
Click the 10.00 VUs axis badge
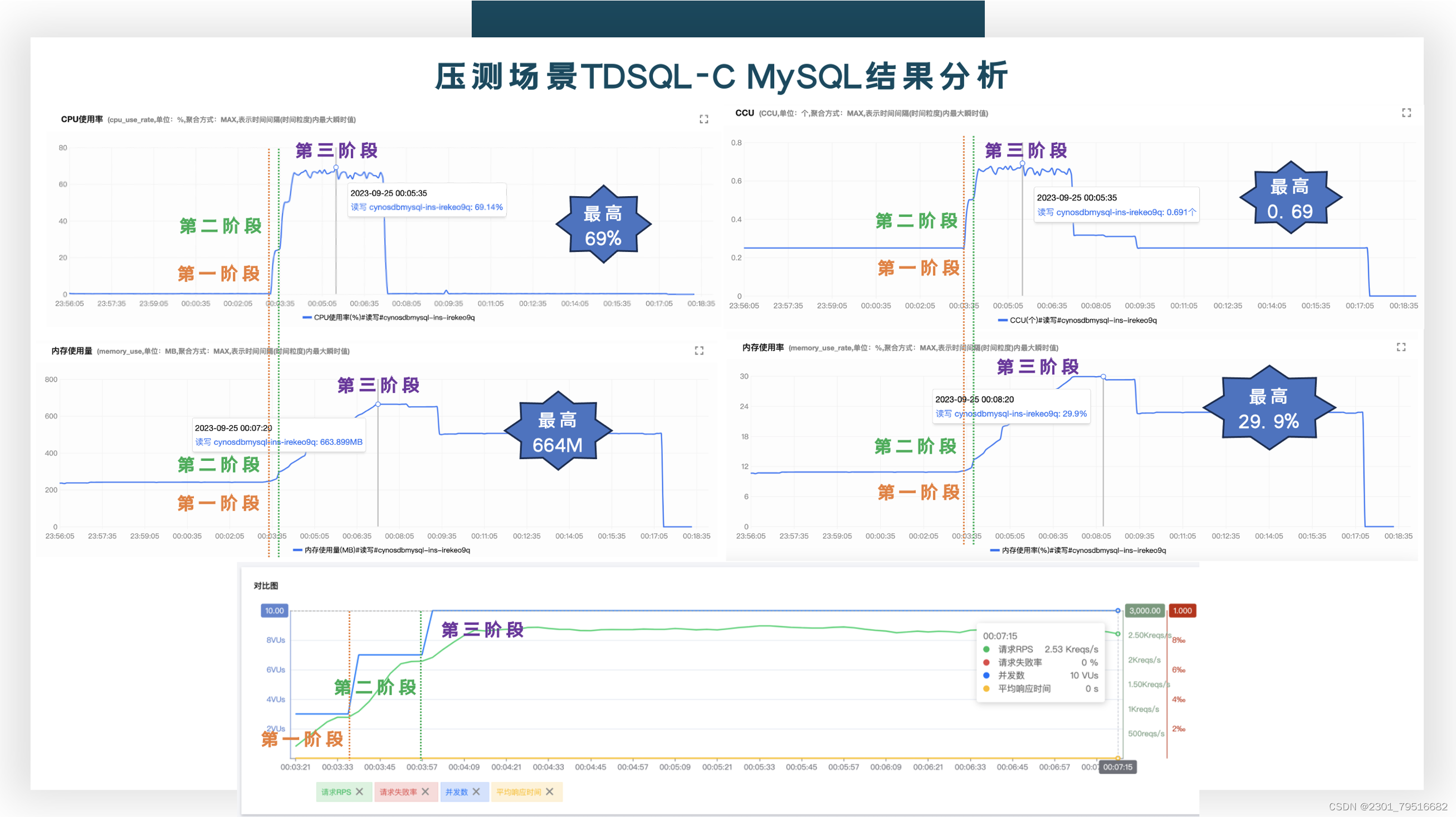click(275, 611)
